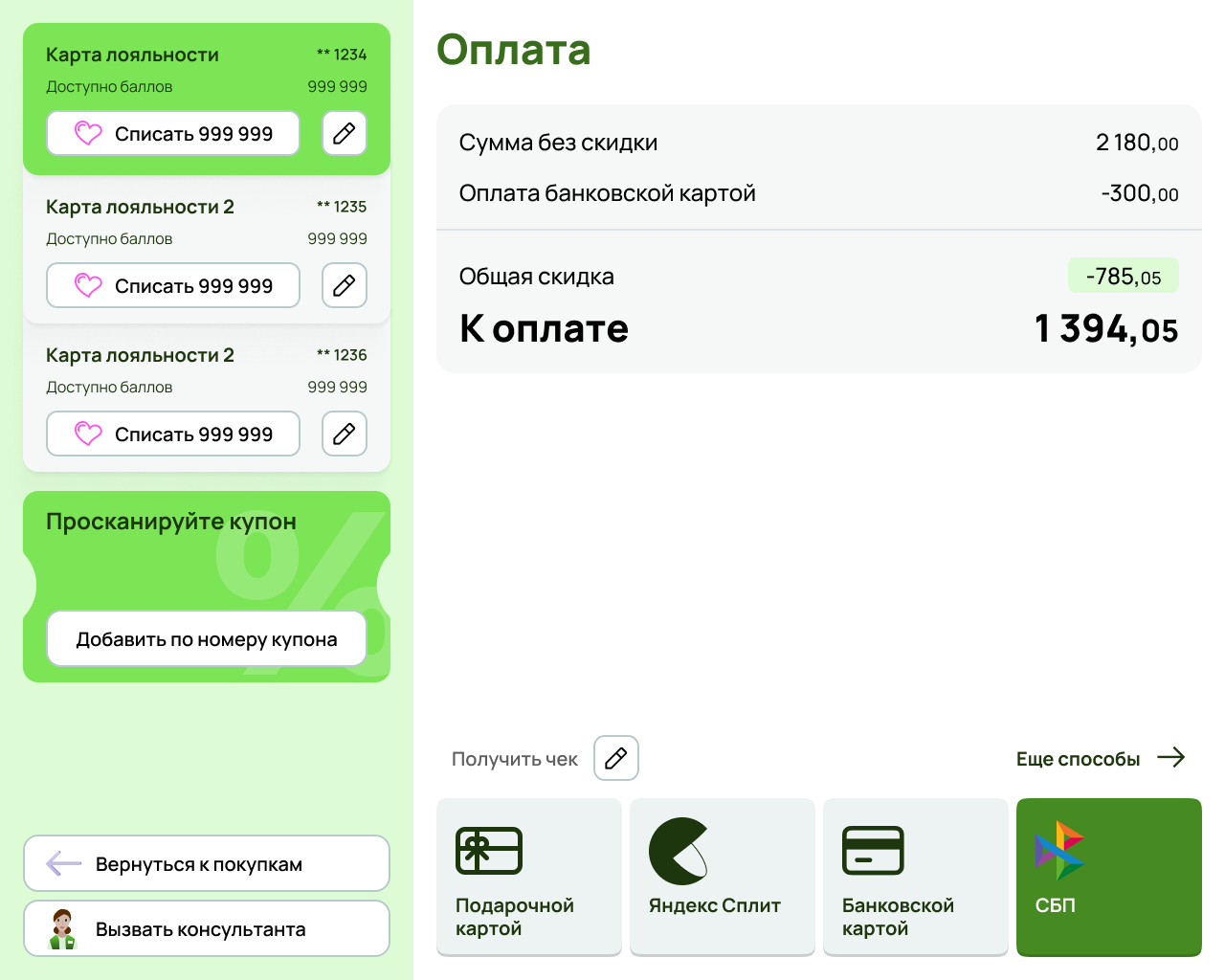Open pencil editor for card ** 1236

pyautogui.click(x=344, y=434)
